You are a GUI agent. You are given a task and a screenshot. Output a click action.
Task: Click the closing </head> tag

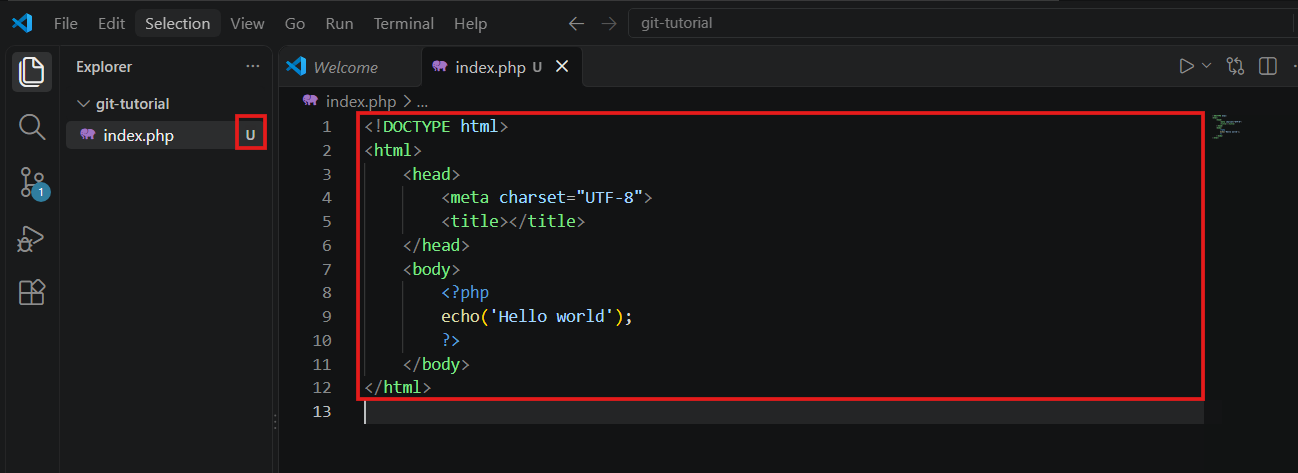tap(436, 245)
